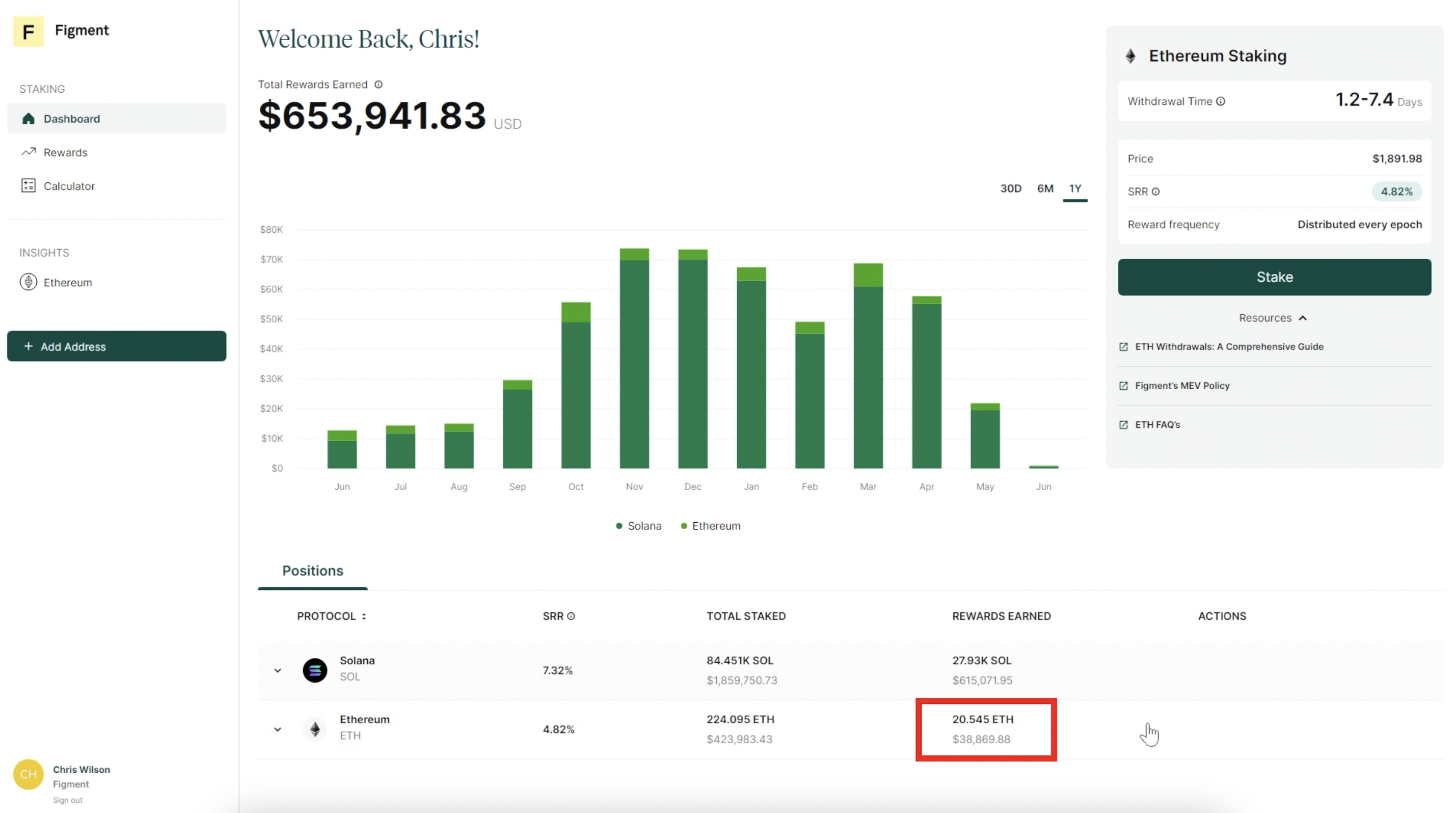Viewport: 1456px width, 813px height.
Task: Click Solana rewards earned 27.93K SOL
Action: pos(982,661)
